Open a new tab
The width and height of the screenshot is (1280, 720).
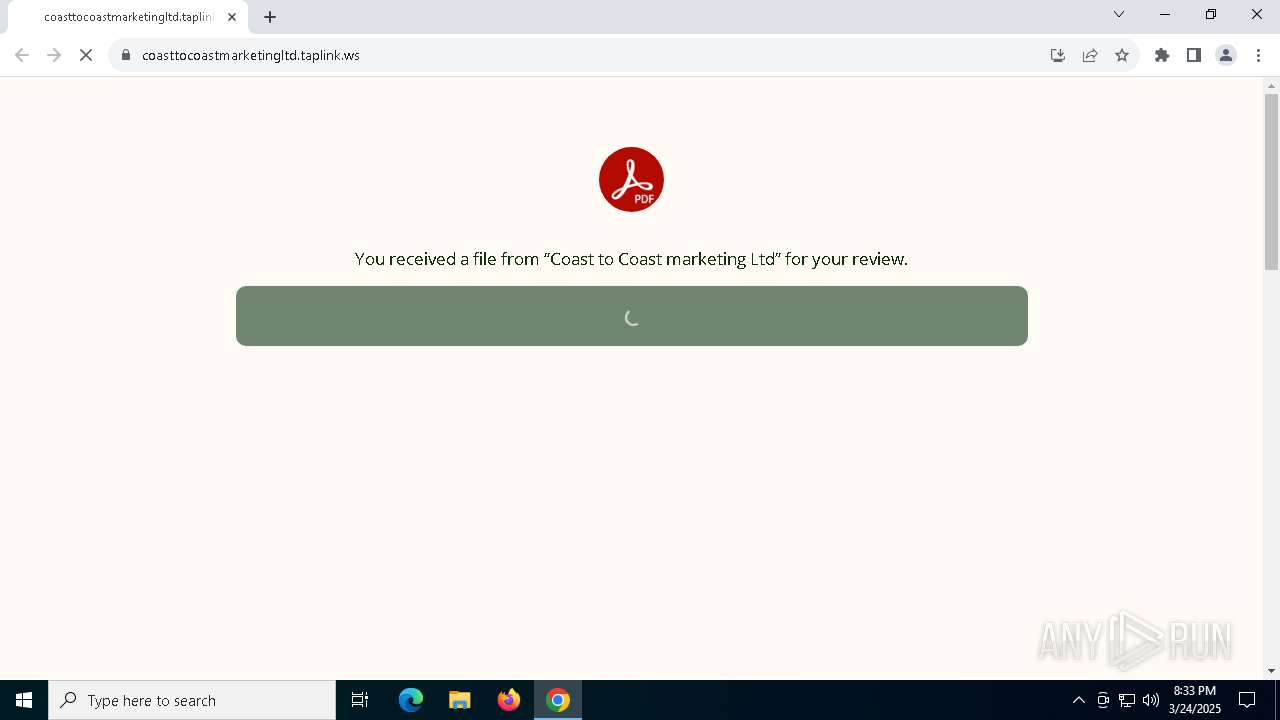[270, 17]
